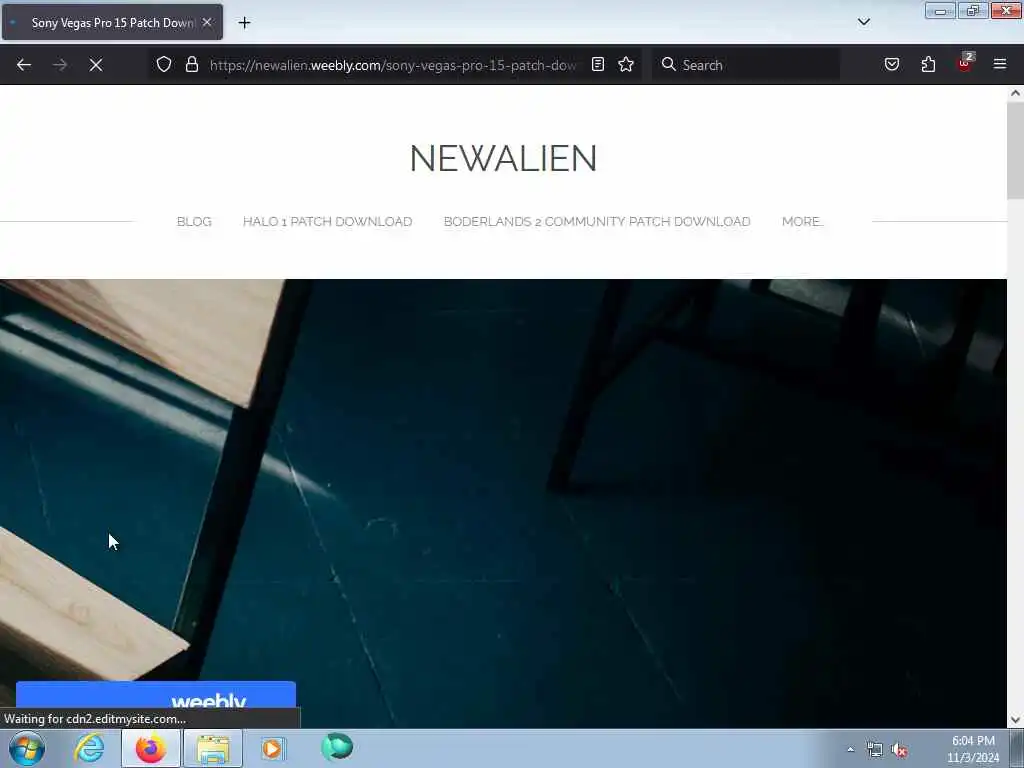
Task: Open a new tab with plus button
Action: click(x=244, y=23)
